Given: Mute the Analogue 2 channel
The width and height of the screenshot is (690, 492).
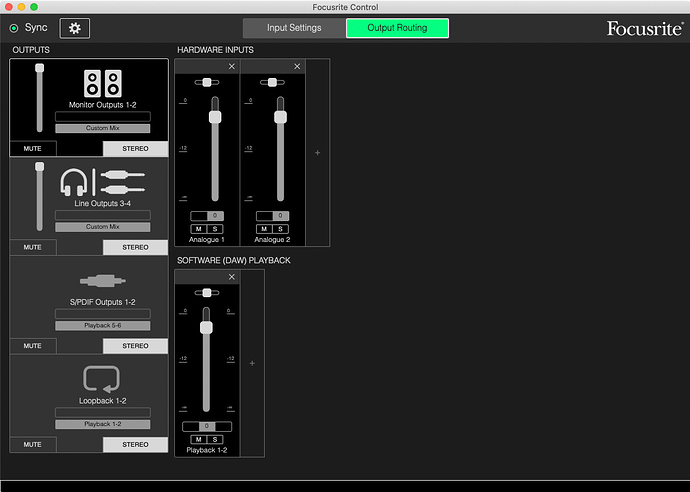Looking at the screenshot, I should click(x=264, y=229).
